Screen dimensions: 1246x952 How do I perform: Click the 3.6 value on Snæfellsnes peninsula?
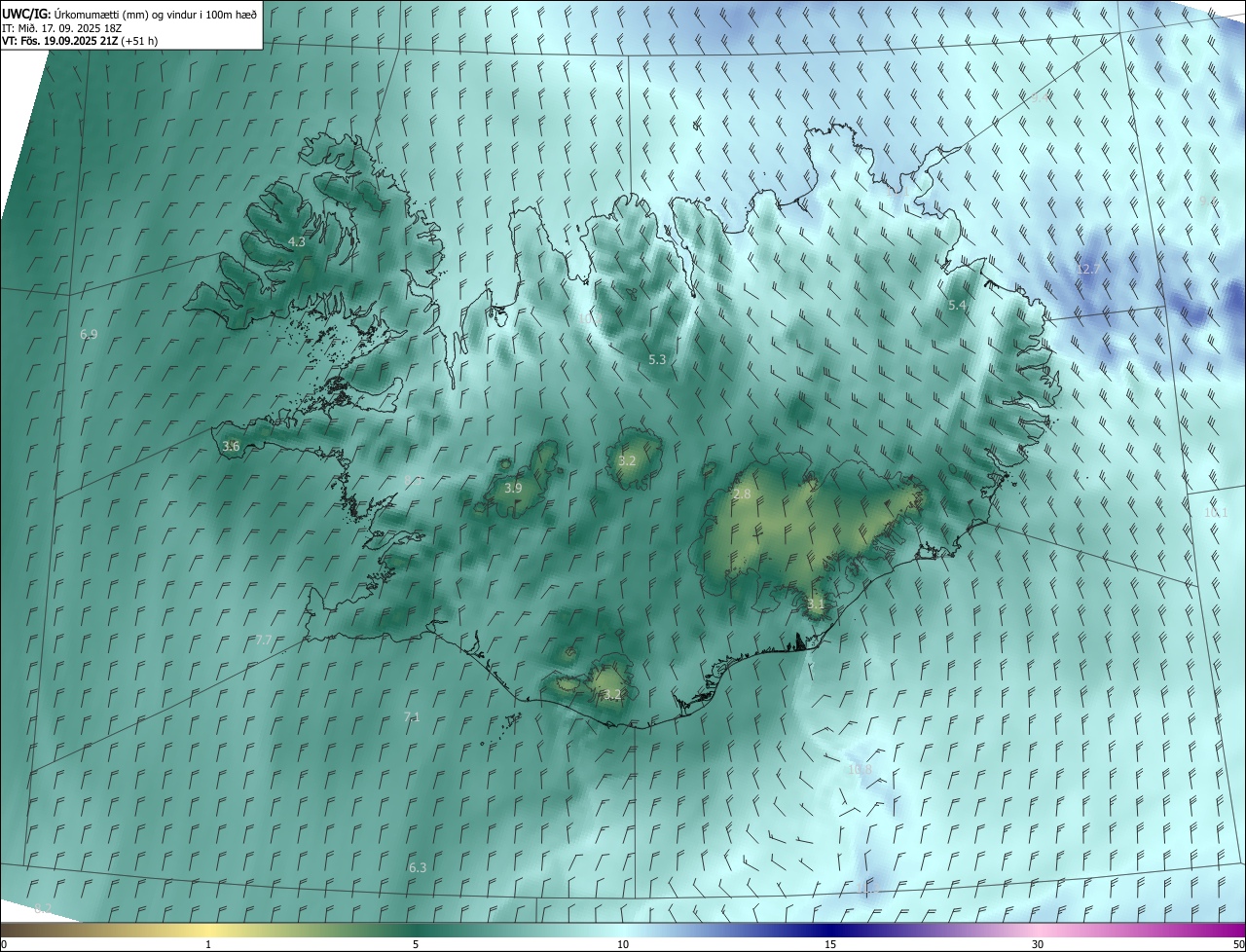(231, 446)
